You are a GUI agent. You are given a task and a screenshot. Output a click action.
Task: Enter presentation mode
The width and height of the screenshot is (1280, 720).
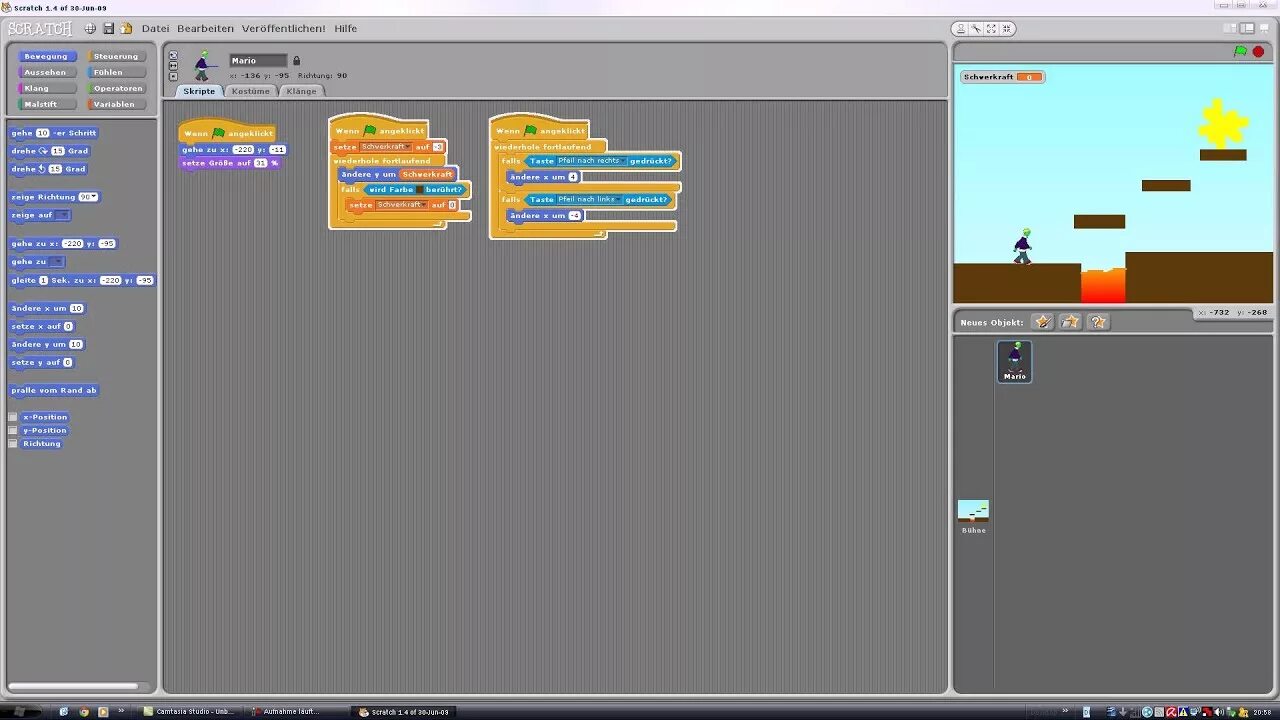tap(1264, 28)
